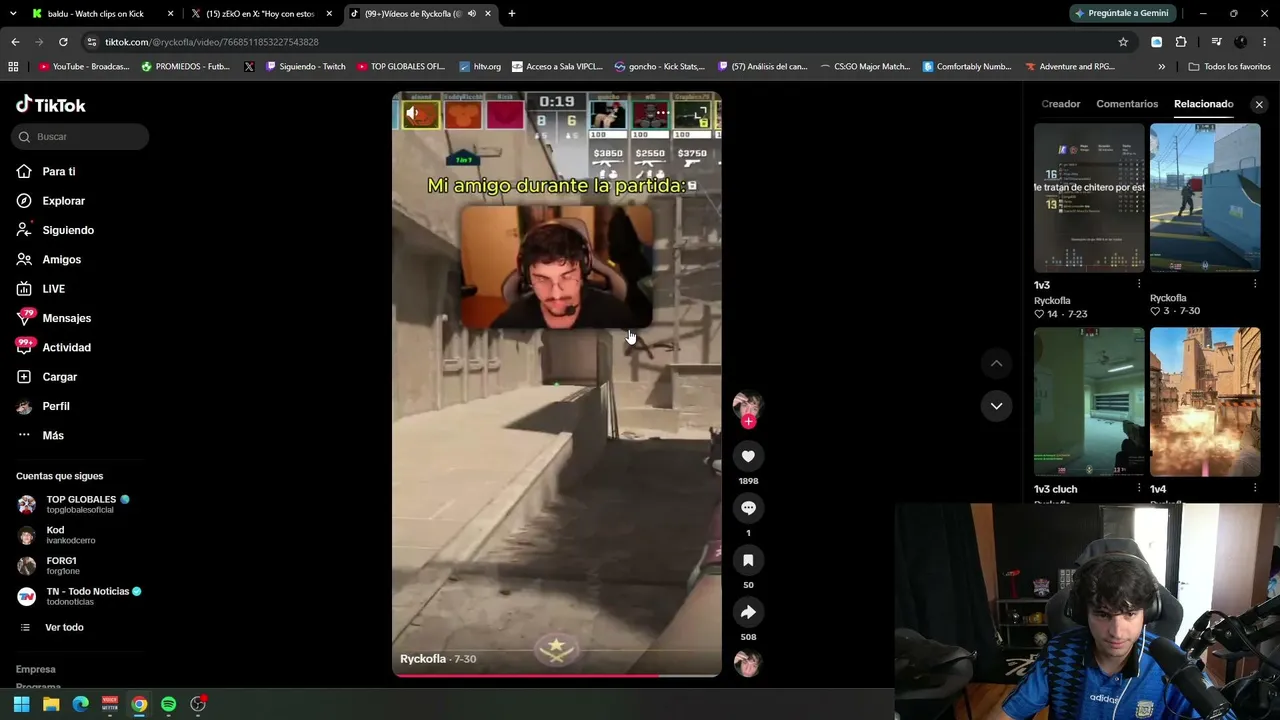Go to the next video arrow
The image size is (1280, 720).
click(x=996, y=405)
